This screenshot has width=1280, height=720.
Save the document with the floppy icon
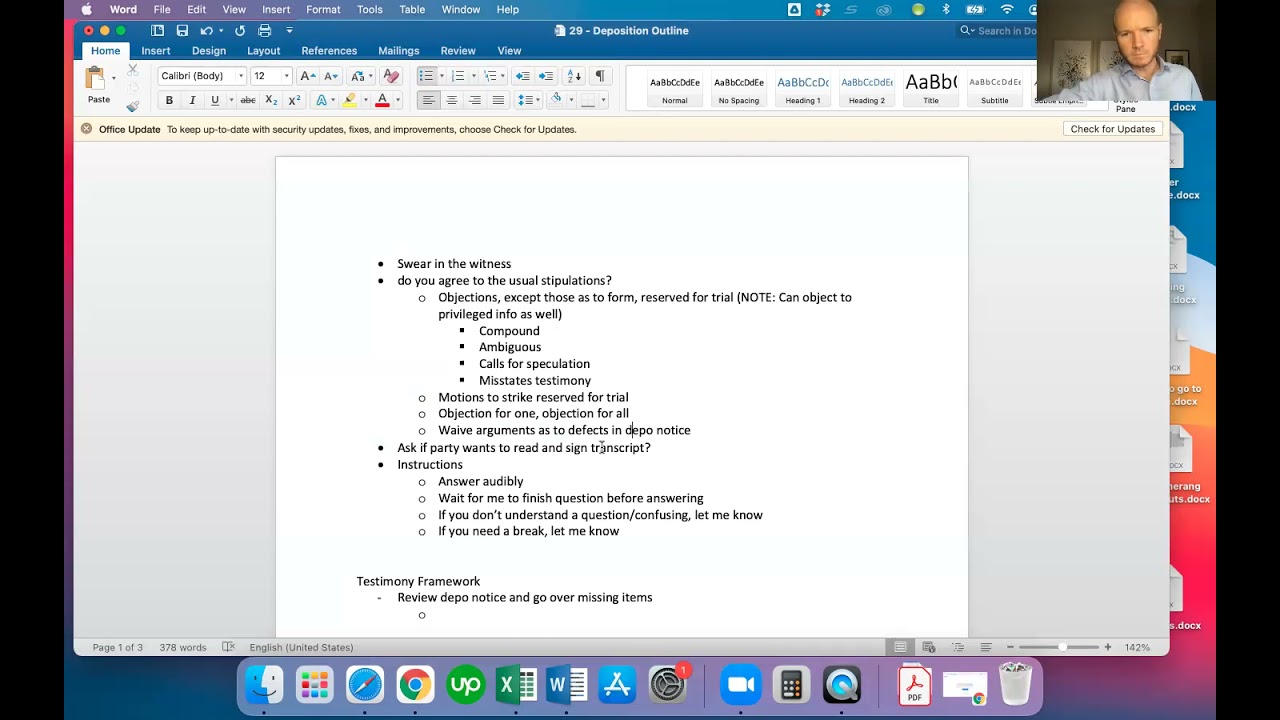(x=182, y=31)
